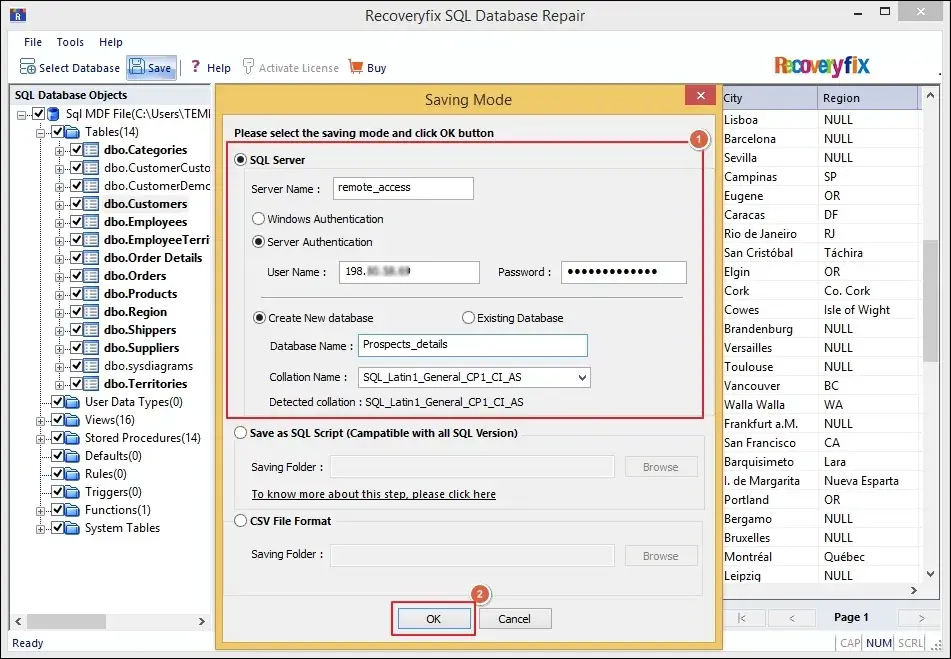
Task: Click the Save toolbar button
Action: pyautogui.click(x=151, y=67)
